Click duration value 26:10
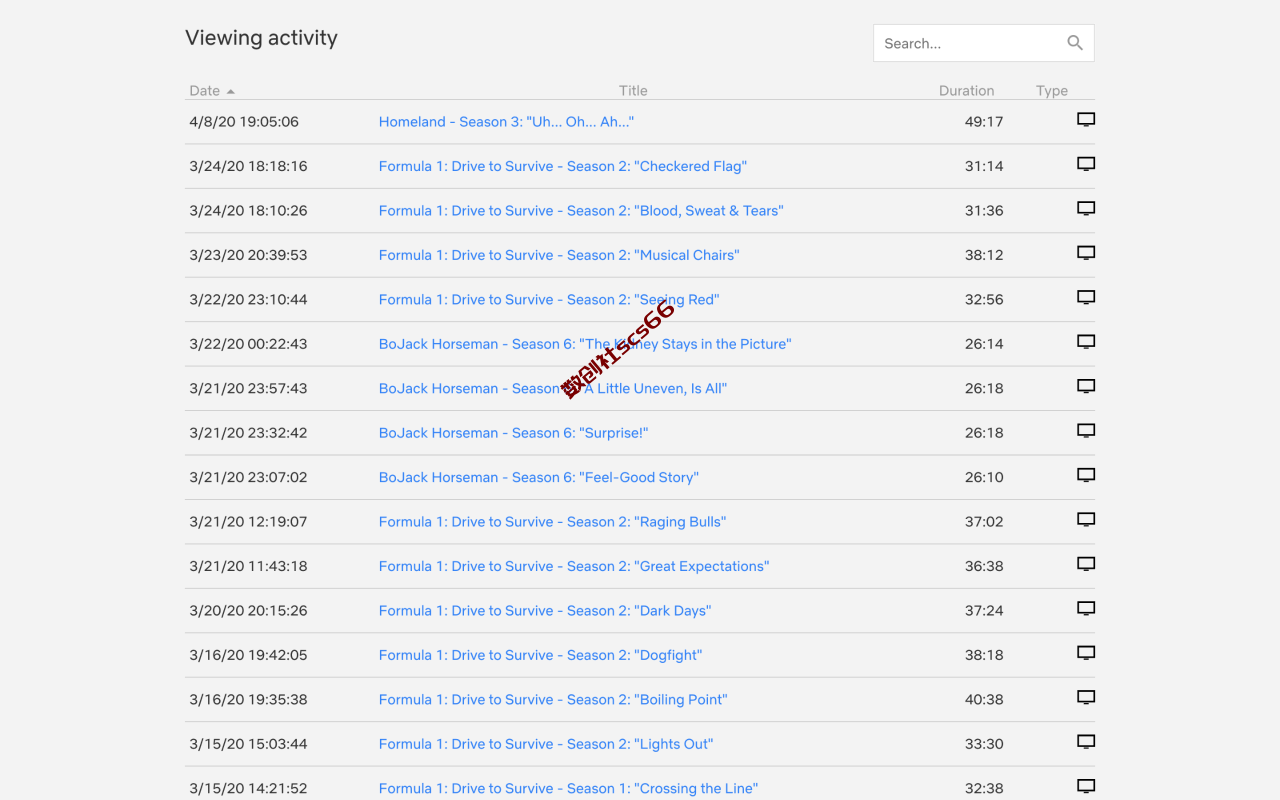Viewport: 1280px width, 800px height. pyautogui.click(x=984, y=477)
